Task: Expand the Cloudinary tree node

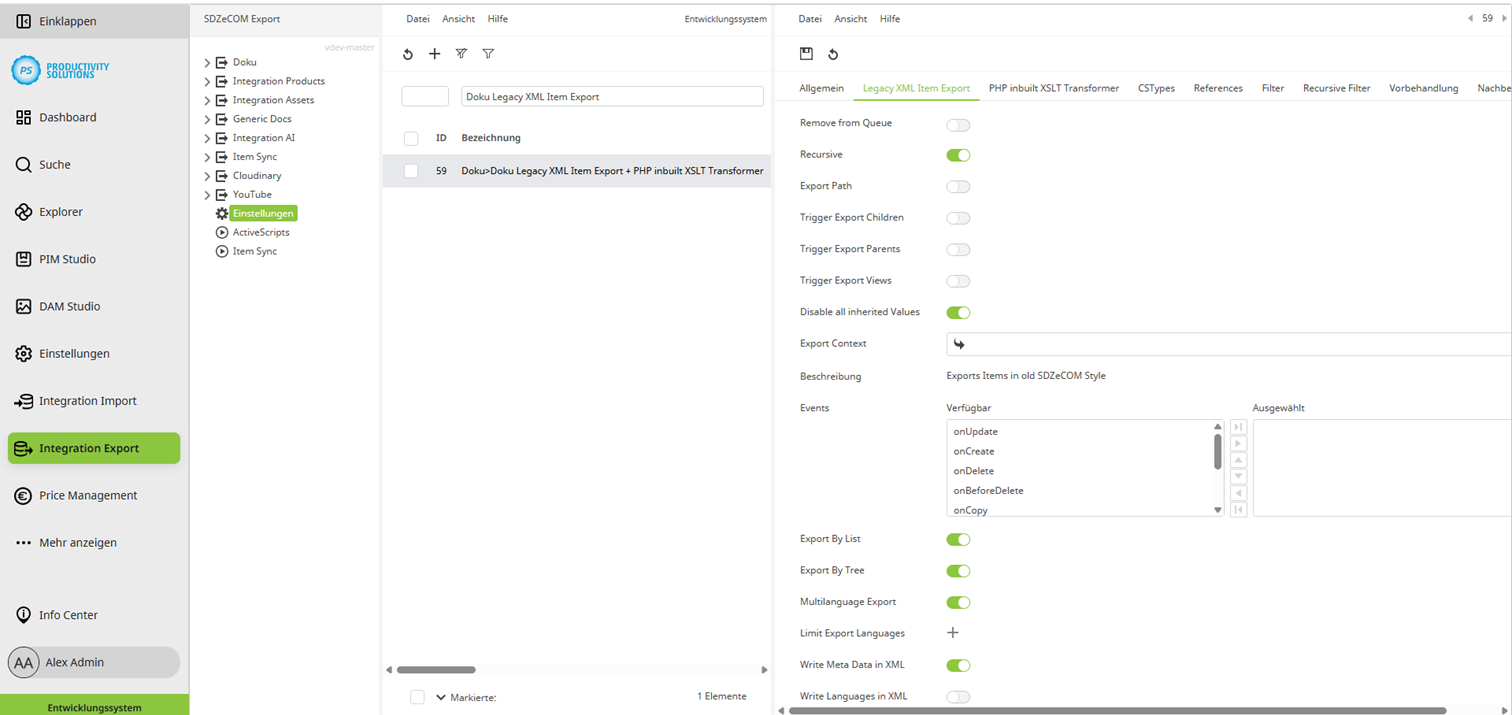Action: (x=205, y=175)
